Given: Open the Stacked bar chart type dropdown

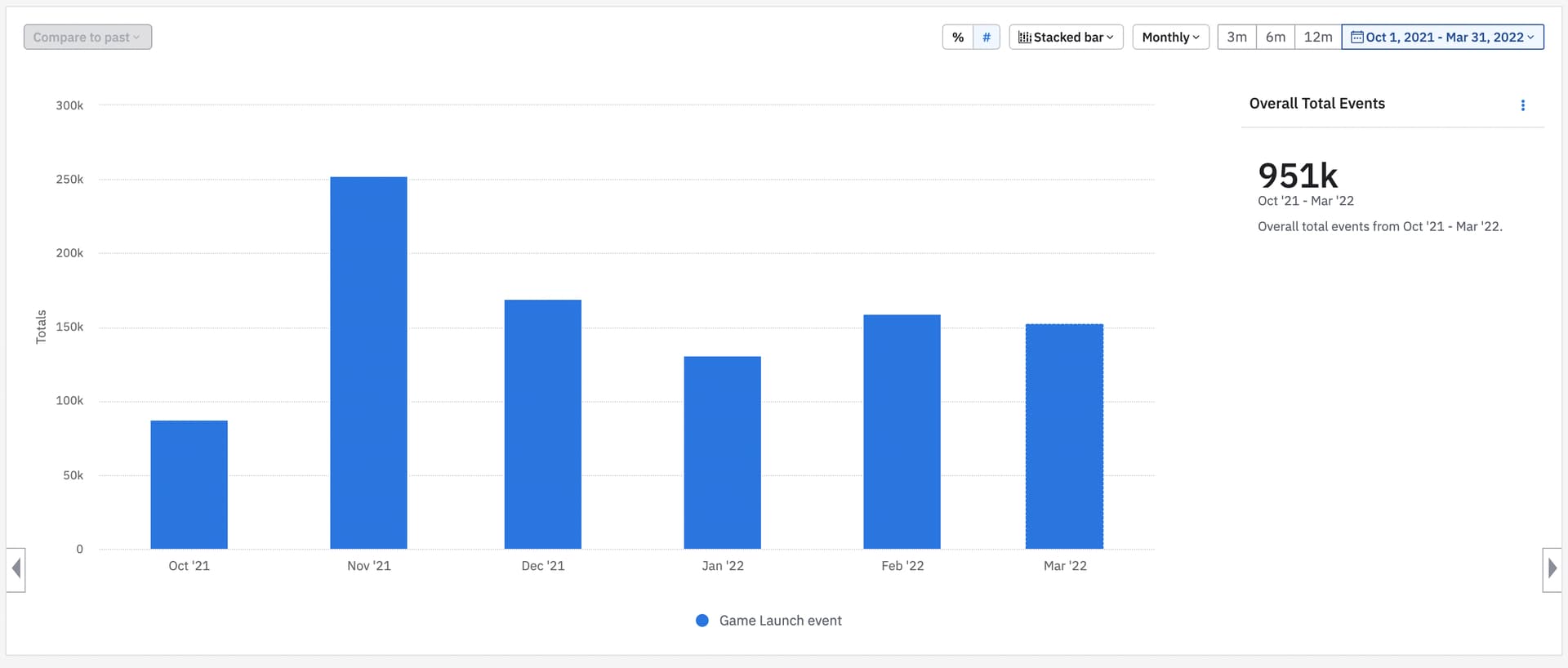Looking at the screenshot, I should point(1066,37).
